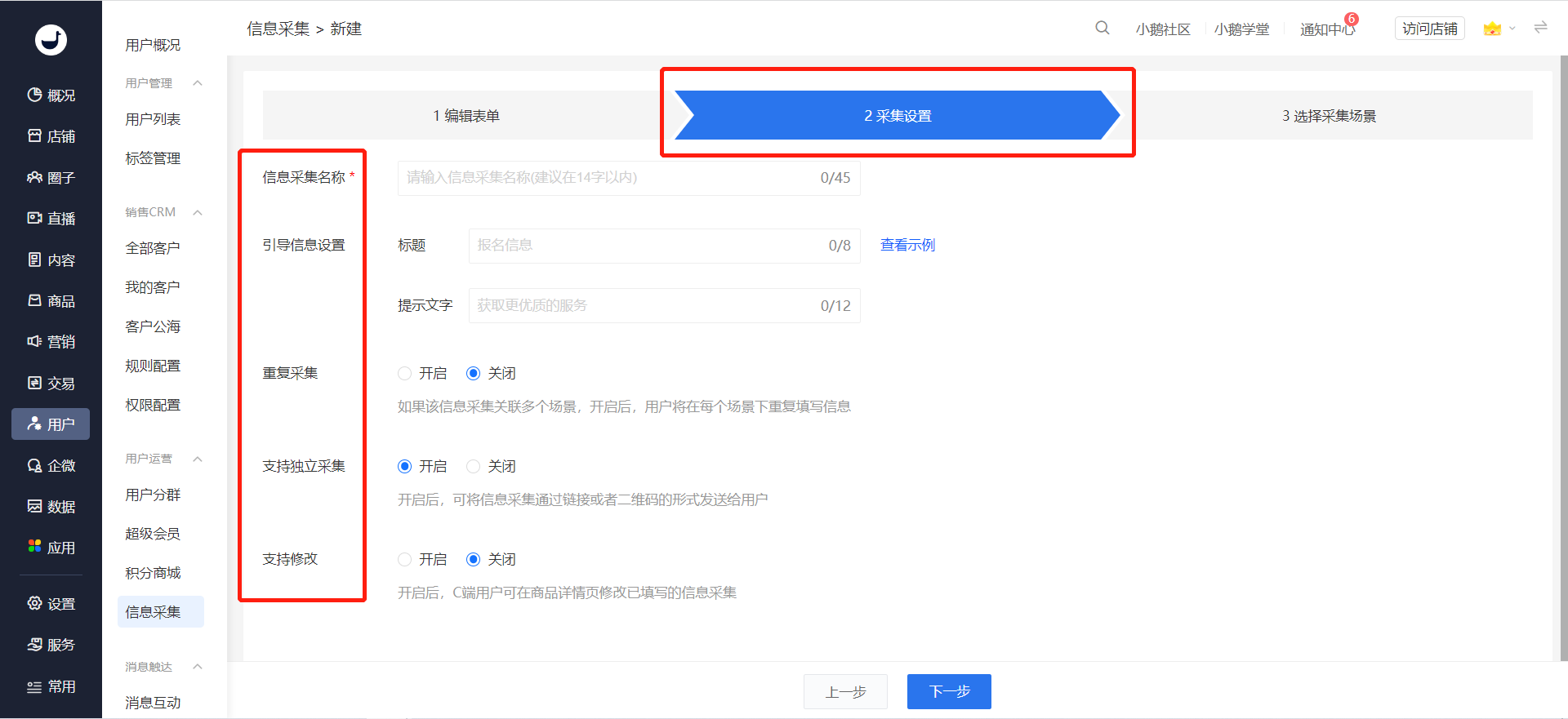
Task: Open 用户概况 in the submenu
Action: 153,45
